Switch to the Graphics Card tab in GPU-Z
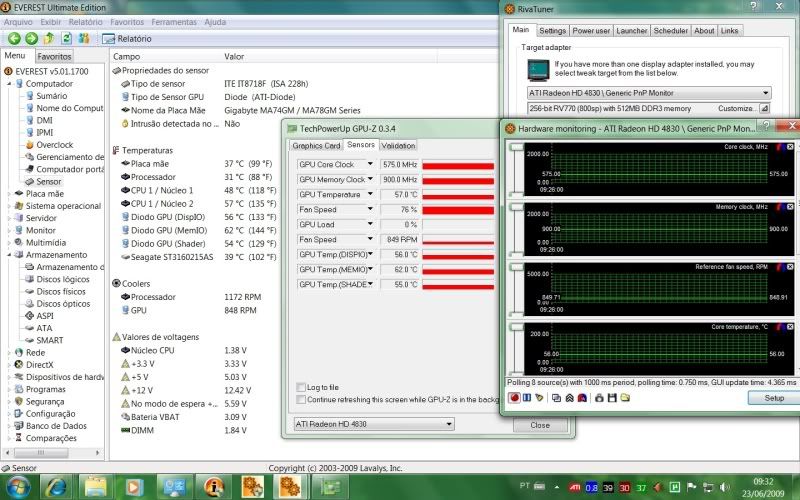800x500 pixels. (x=316, y=145)
